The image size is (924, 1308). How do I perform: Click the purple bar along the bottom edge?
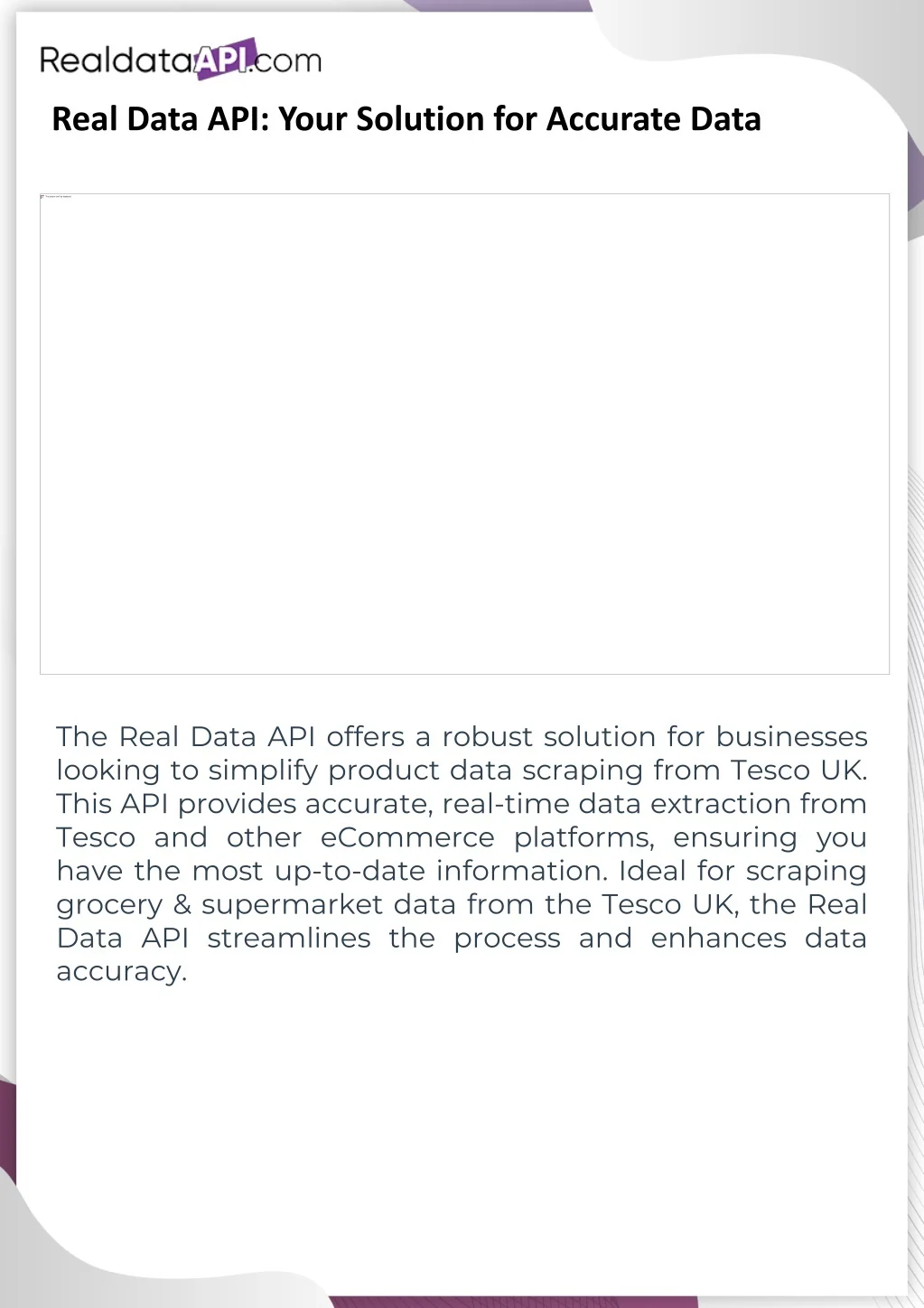click(513, 1303)
